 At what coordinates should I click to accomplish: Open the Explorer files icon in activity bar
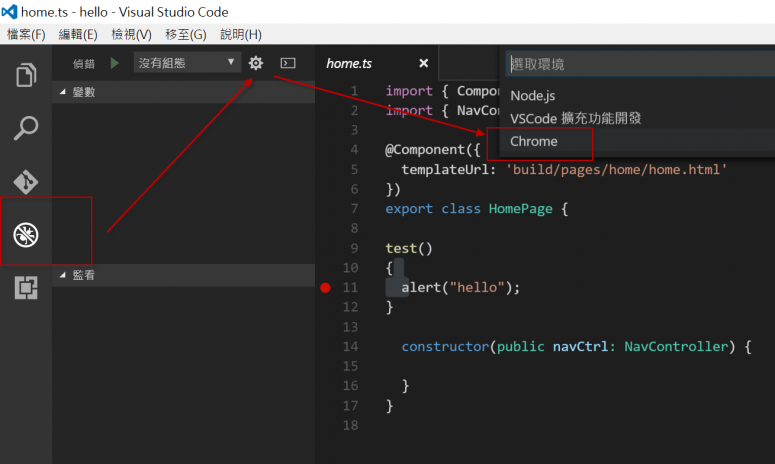(x=26, y=75)
